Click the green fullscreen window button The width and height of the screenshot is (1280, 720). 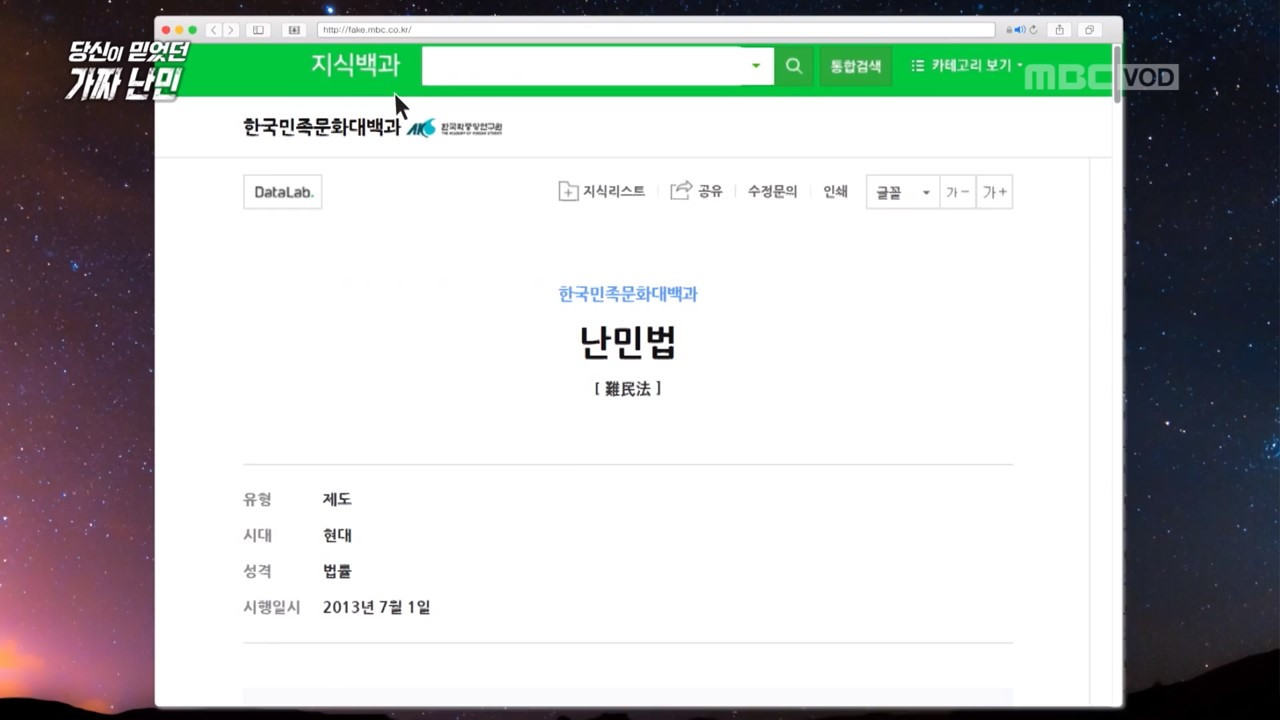click(x=193, y=30)
